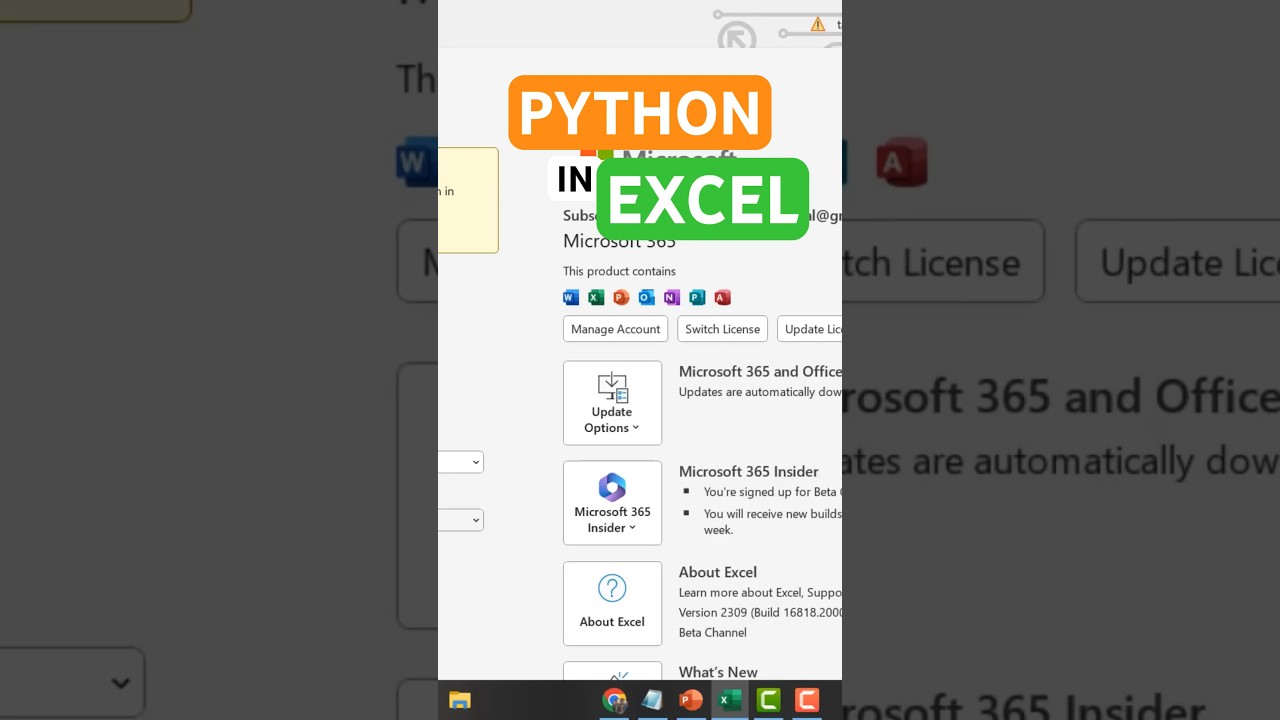Open the green Camtasia taskbar icon
The image size is (1280, 720).
point(768,700)
